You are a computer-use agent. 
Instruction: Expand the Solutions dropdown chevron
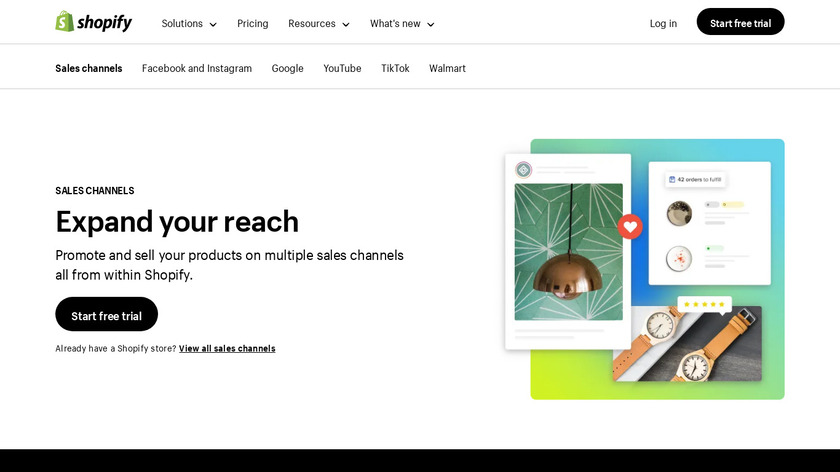(x=213, y=25)
